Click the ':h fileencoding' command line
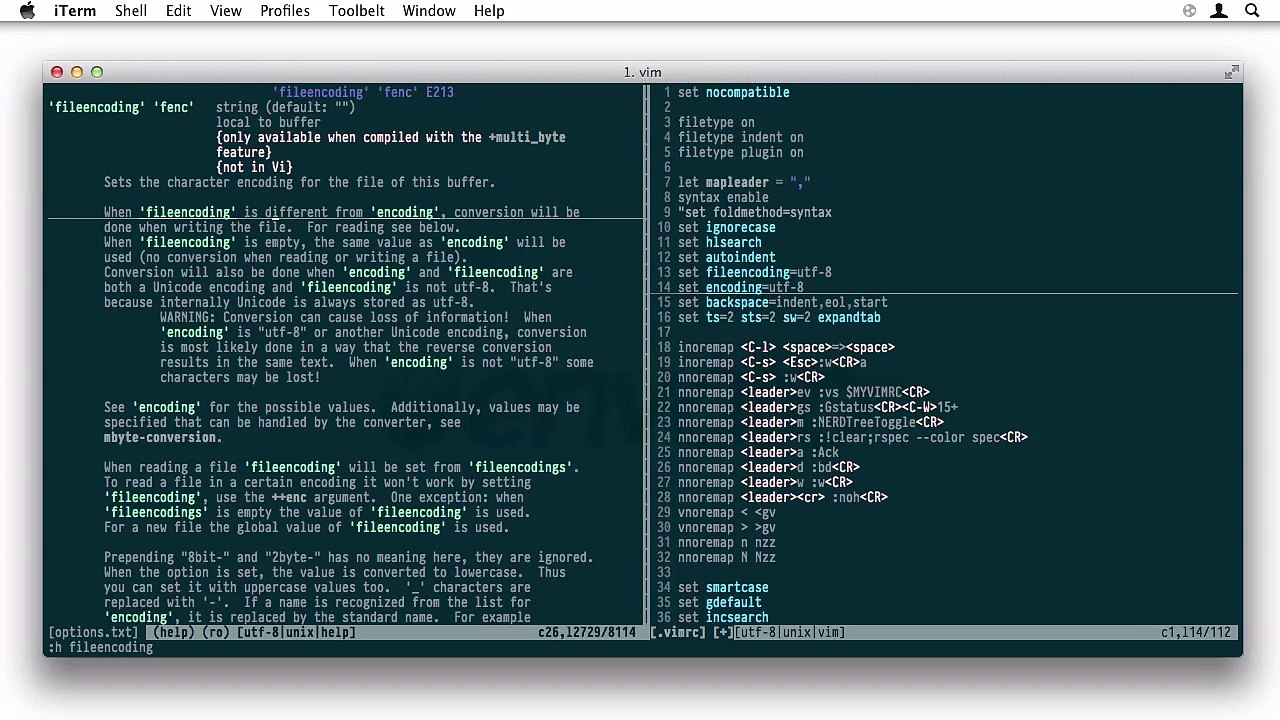The width and height of the screenshot is (1280, 720). point(101,648)
